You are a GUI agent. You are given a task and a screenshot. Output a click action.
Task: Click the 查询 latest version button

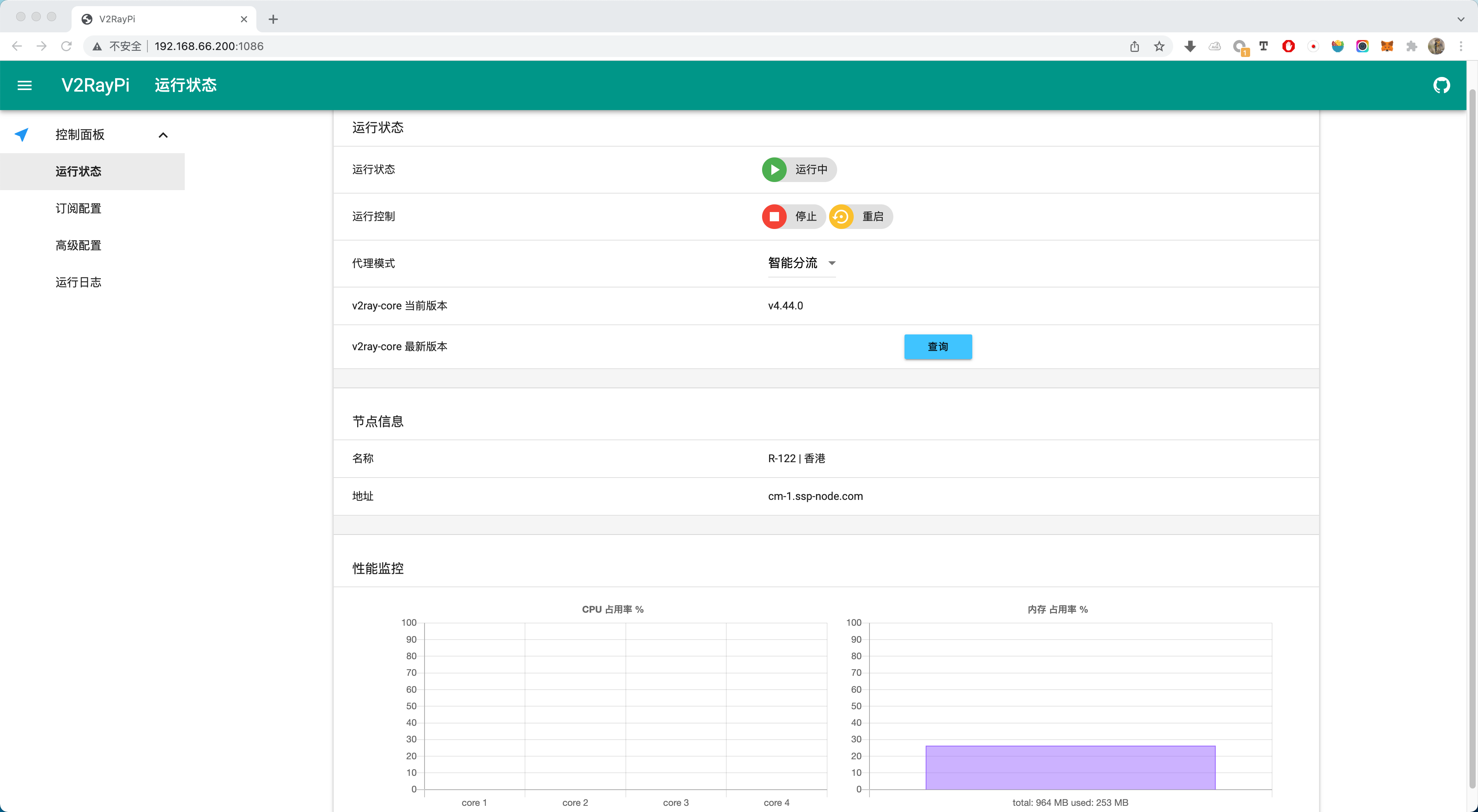(x=938, y=347)
